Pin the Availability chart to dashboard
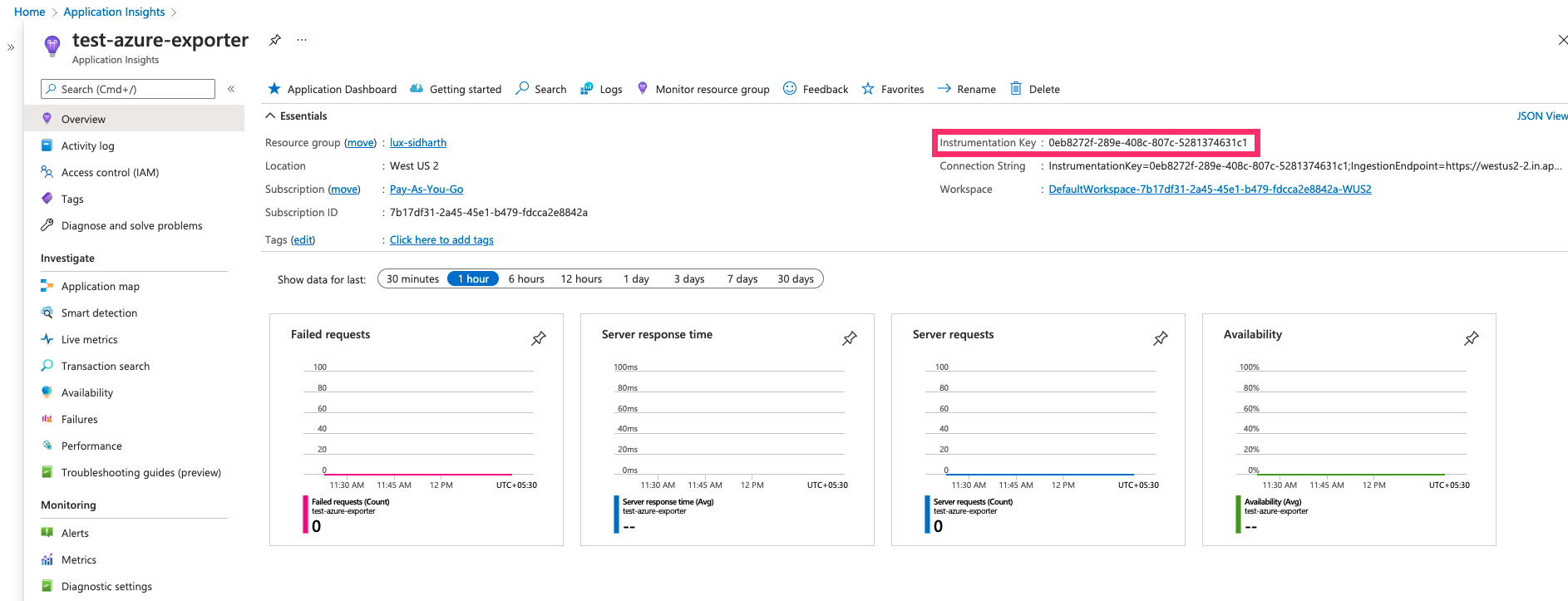1568x601 pixels. coord(1471,338)
